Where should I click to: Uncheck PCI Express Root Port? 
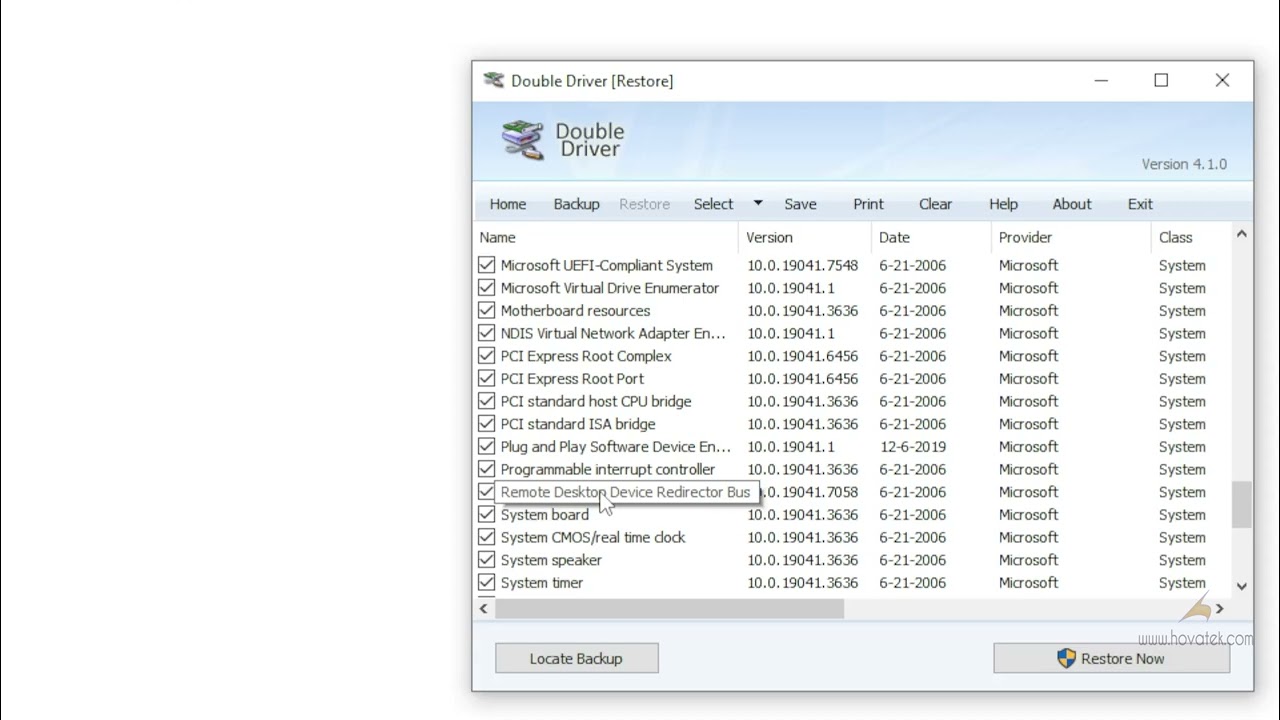tap(486, 378)
